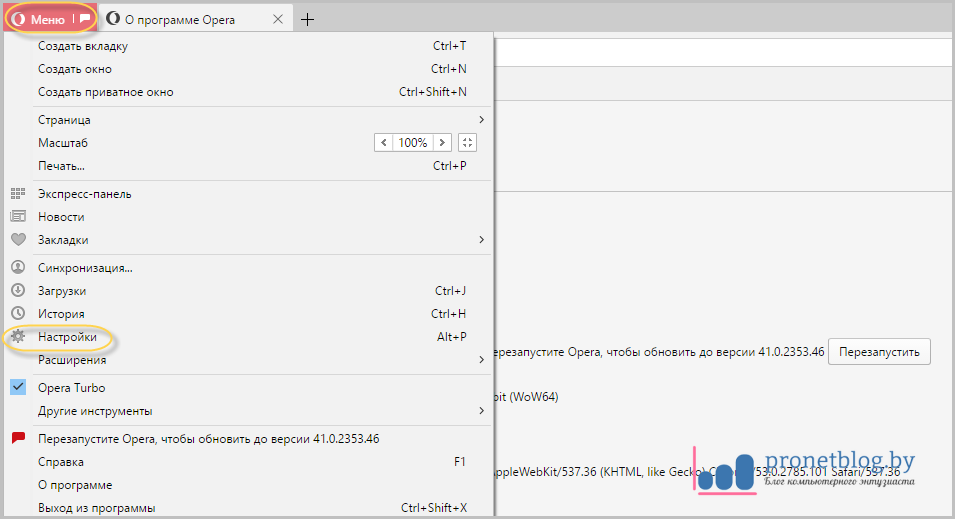955x519 pixels.
Task: Click the Экспресс-панель grid icon
Action: (18, 194)
